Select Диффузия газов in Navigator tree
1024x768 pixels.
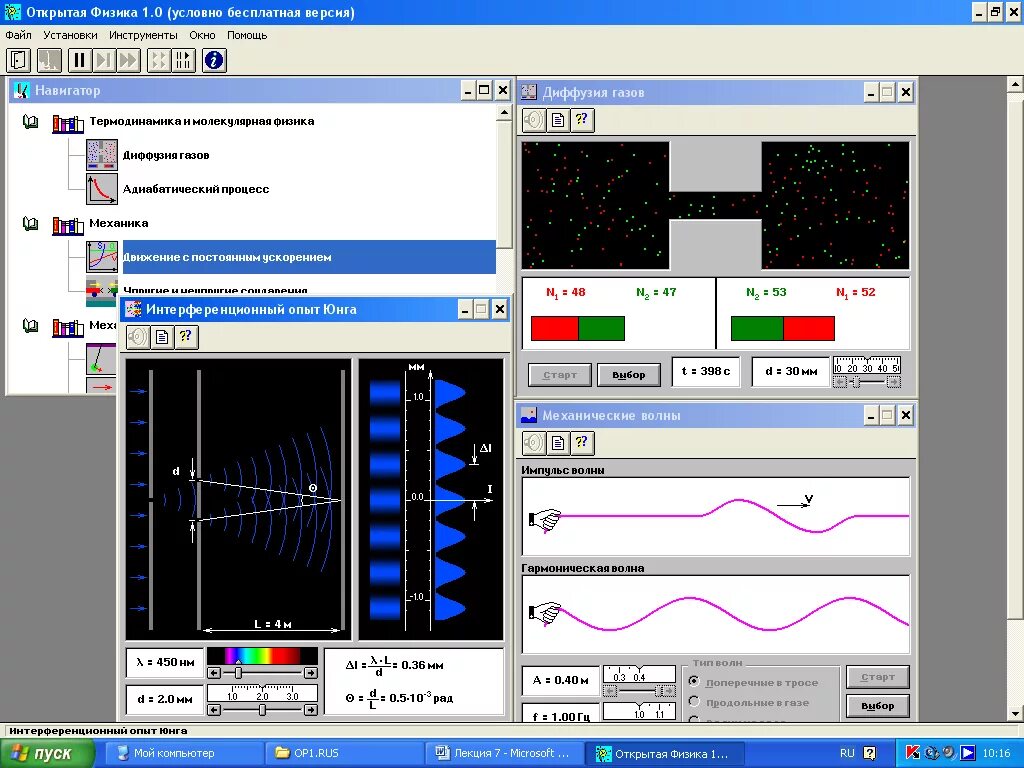(166, 155)
